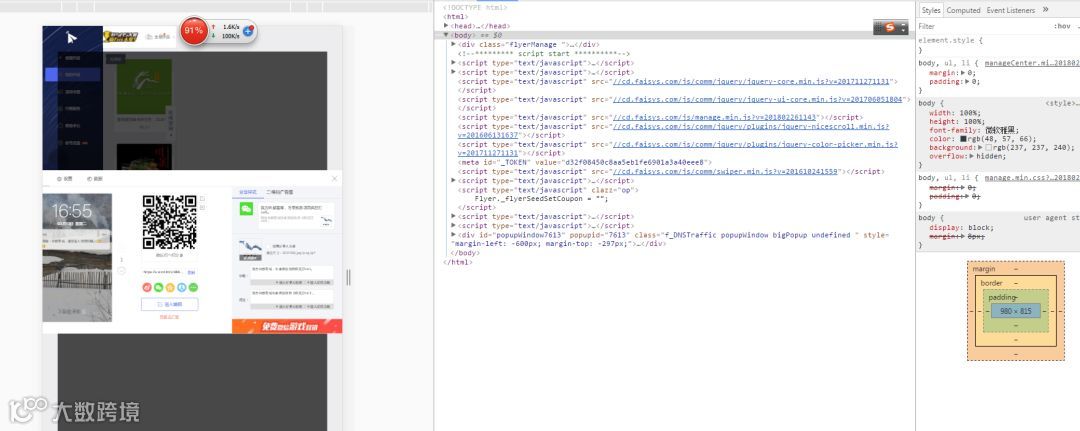Click the white arrow logo in sidebar

(72, 38)
